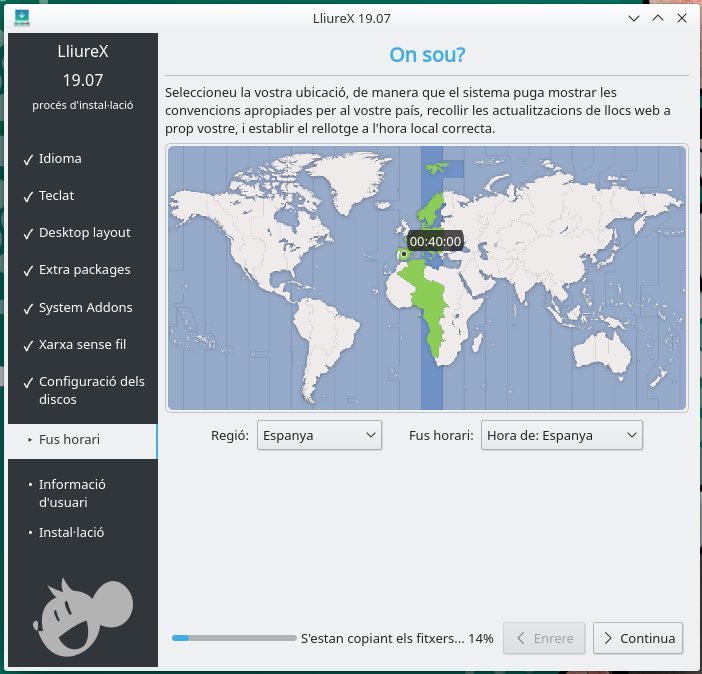702x674 pixels.
Task: Click the LliureX 19.07 window title text
Action: click(351, 18)
